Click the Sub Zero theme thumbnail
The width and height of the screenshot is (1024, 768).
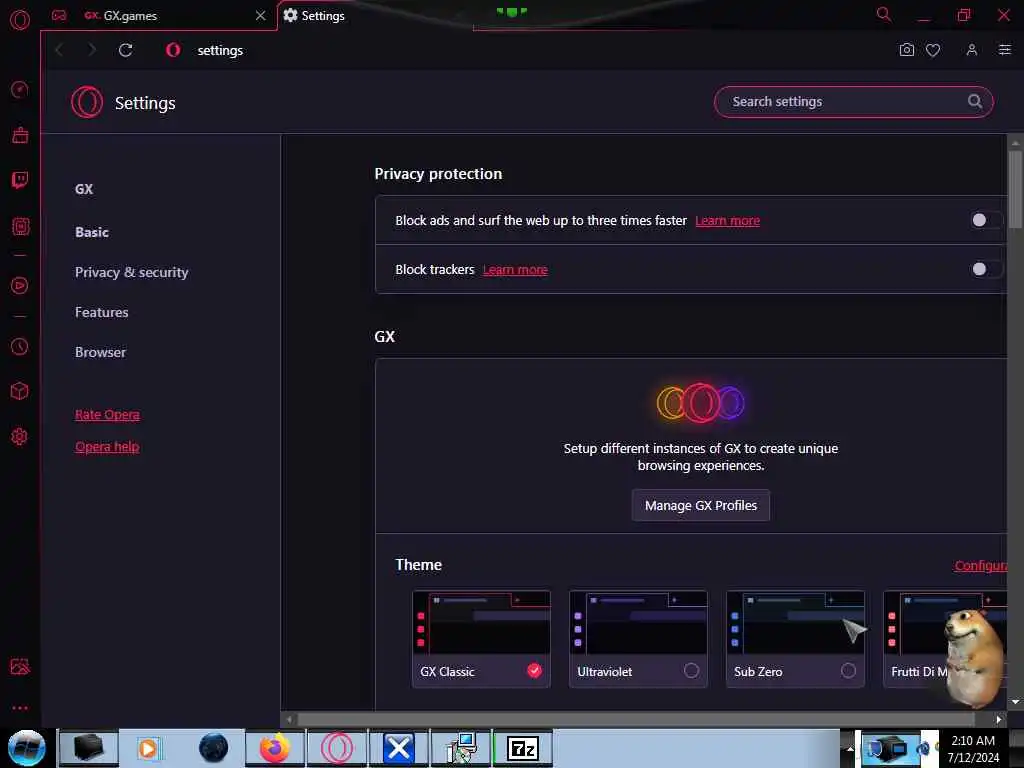pos(795,624)
